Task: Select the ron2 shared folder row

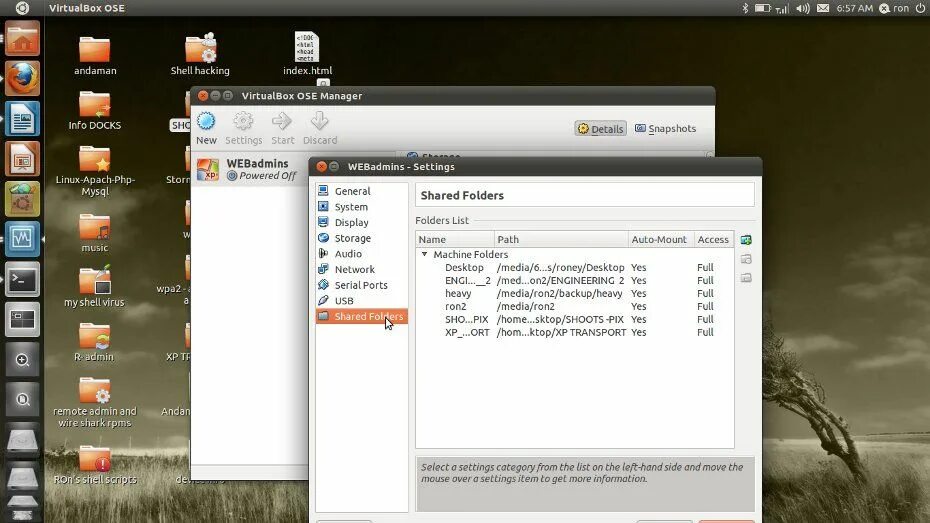Action: (574, 307)
